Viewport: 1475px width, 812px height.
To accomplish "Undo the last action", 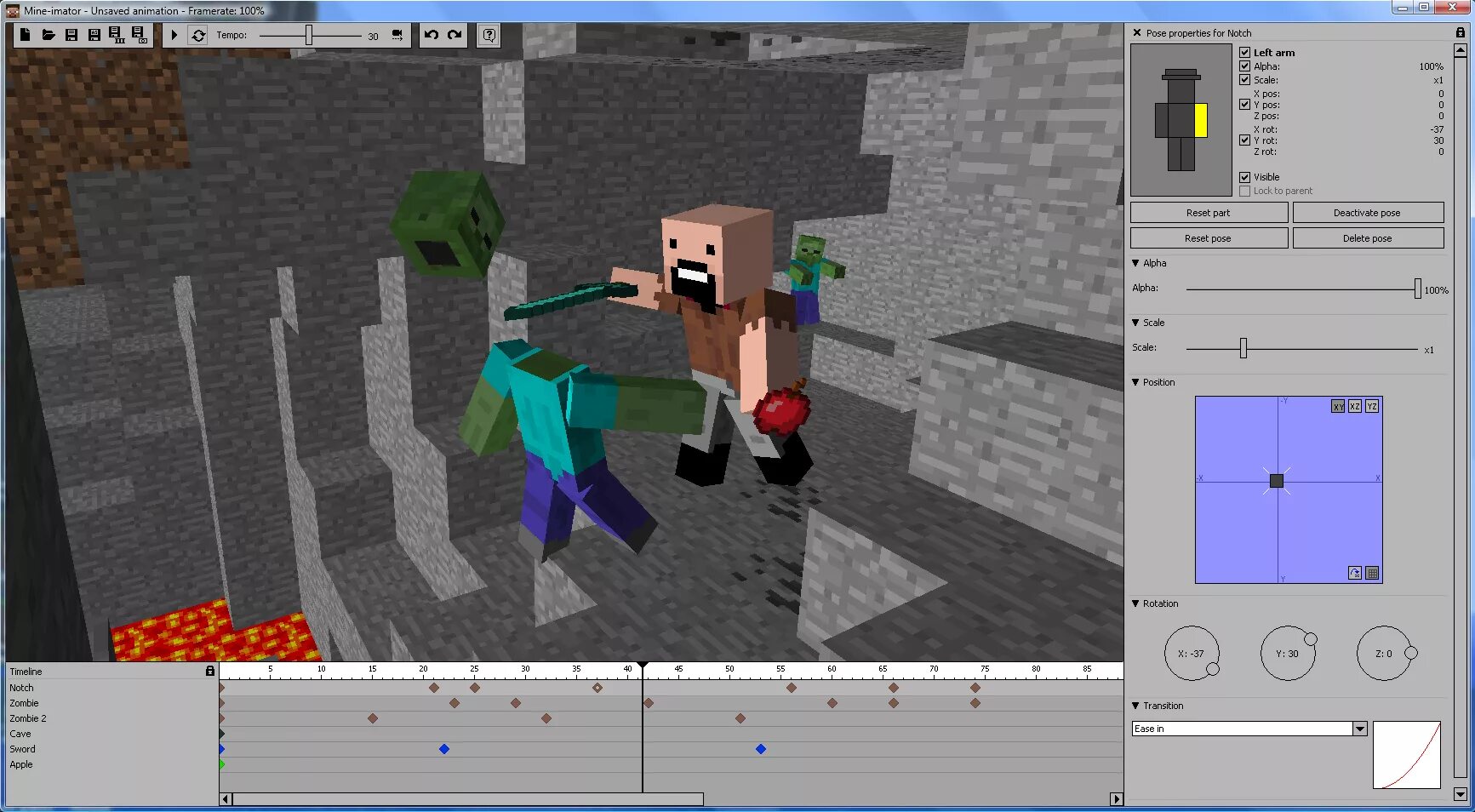I will point(432,35).
